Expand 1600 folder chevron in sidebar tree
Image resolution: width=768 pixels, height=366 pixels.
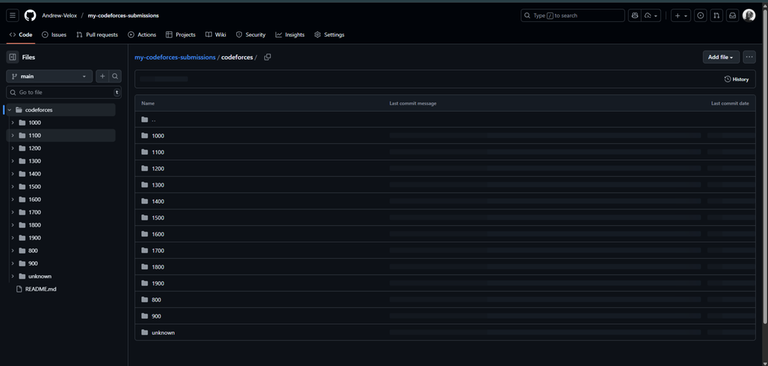pos(13,199)
